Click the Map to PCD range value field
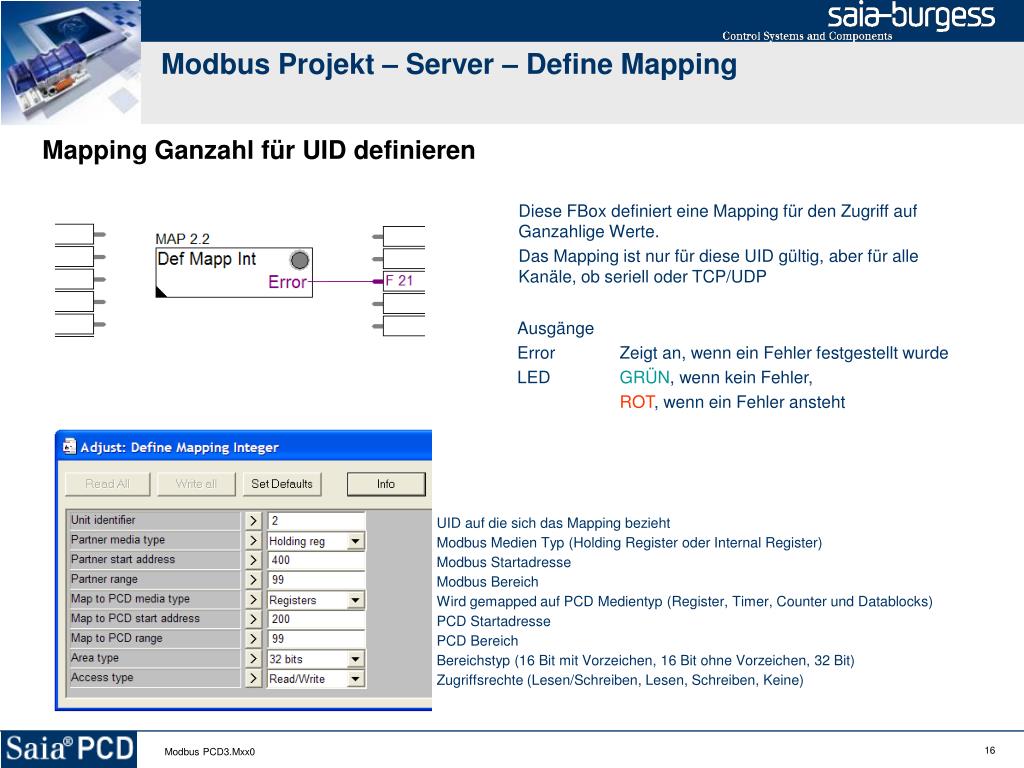Viewport: 1024px width, 768px height. (x=316, y=639)
